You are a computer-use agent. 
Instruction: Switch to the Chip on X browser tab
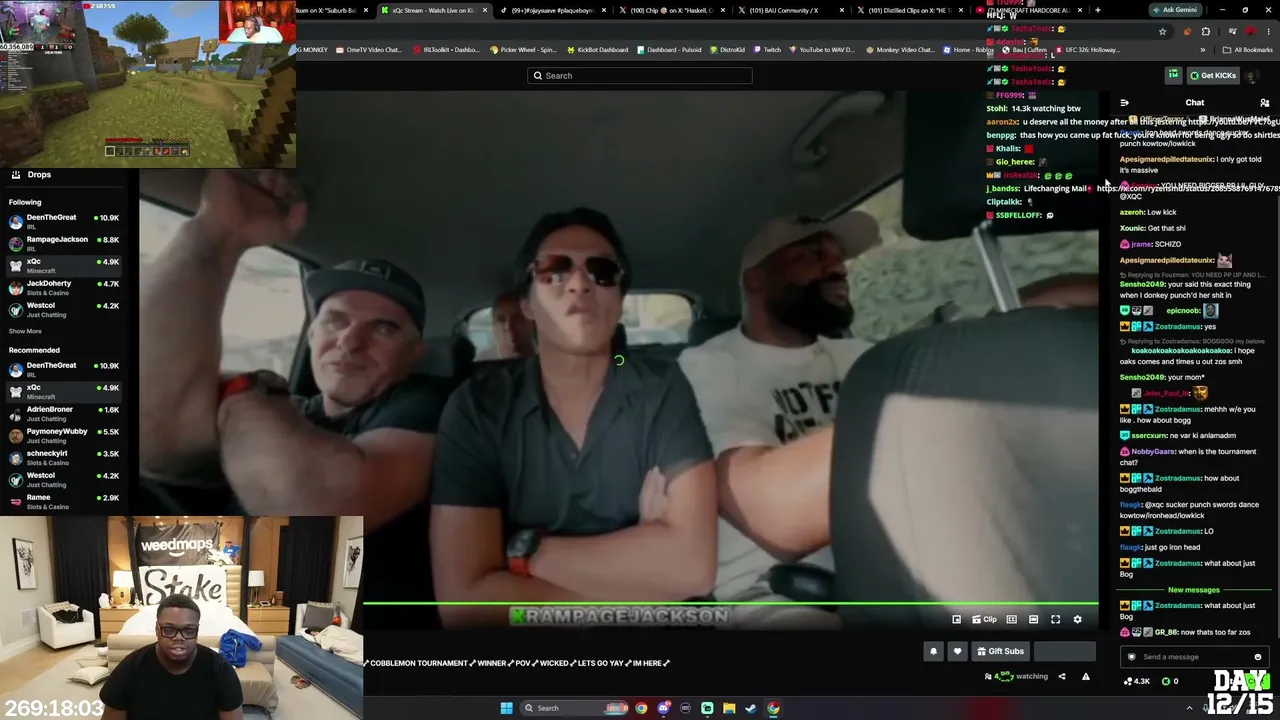click(x=671, y=10)
